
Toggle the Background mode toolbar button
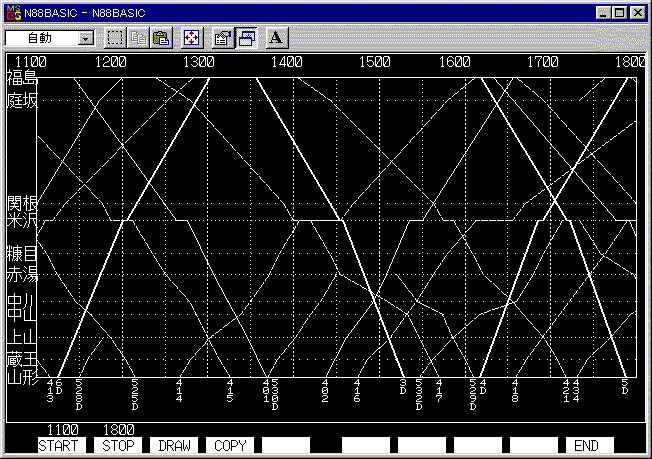point(246,38)
